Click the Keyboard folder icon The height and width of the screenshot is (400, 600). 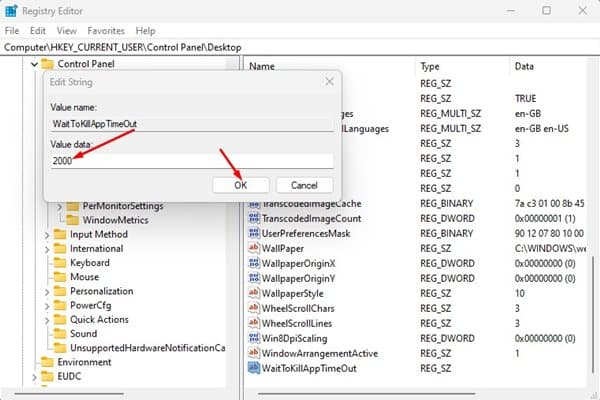click(60, 263)
